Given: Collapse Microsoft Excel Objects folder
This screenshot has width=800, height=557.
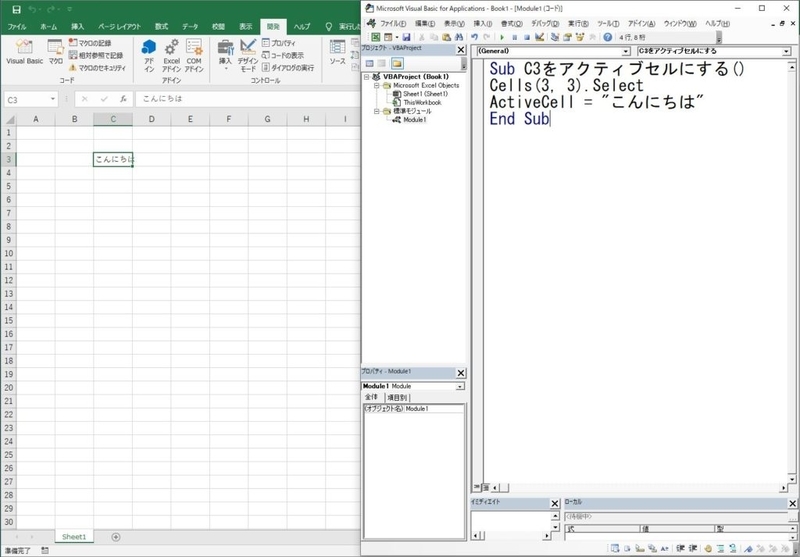Looking at the screenshot, I should tap(377, 85).
